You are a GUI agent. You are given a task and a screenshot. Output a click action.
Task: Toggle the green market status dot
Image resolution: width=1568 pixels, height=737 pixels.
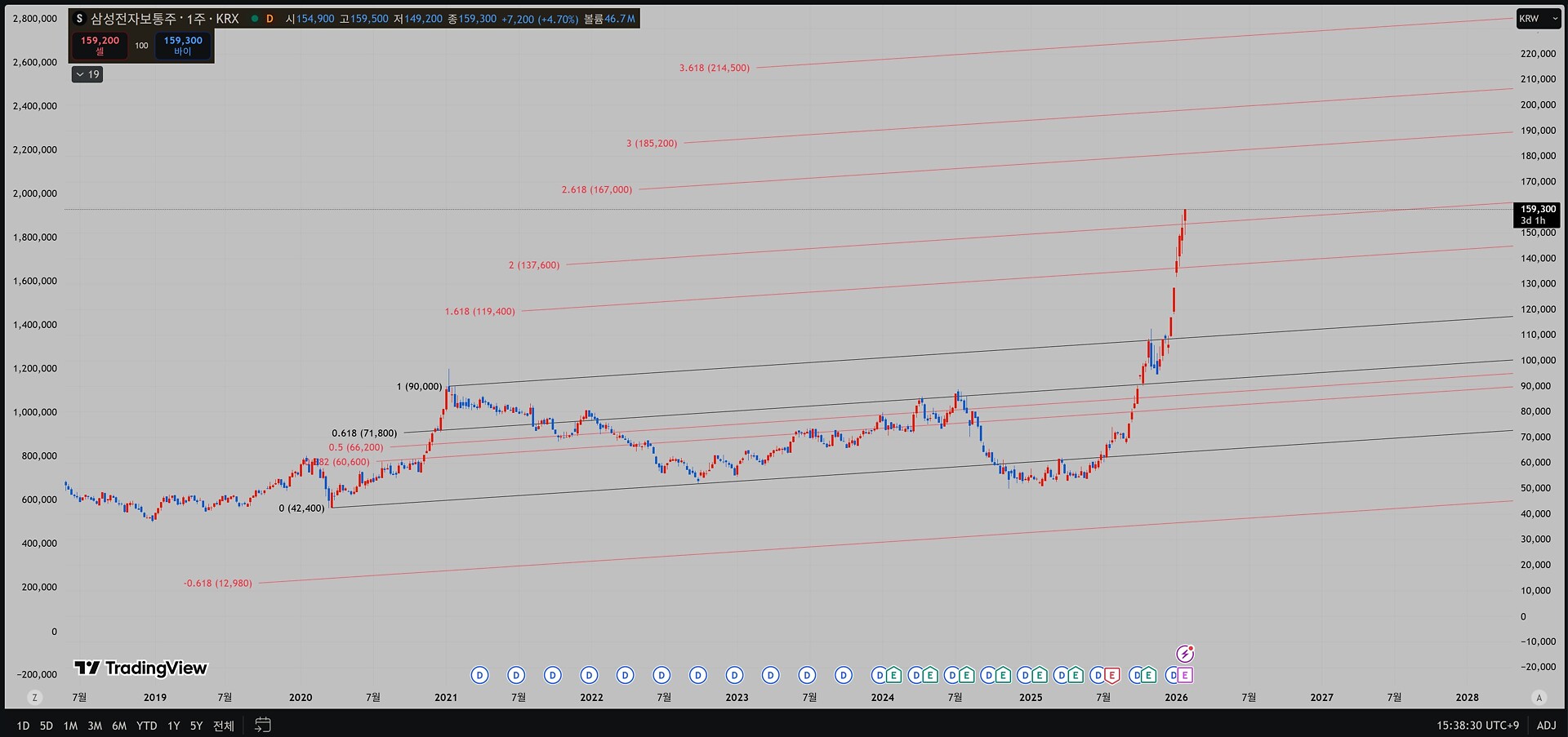(255, 19)
